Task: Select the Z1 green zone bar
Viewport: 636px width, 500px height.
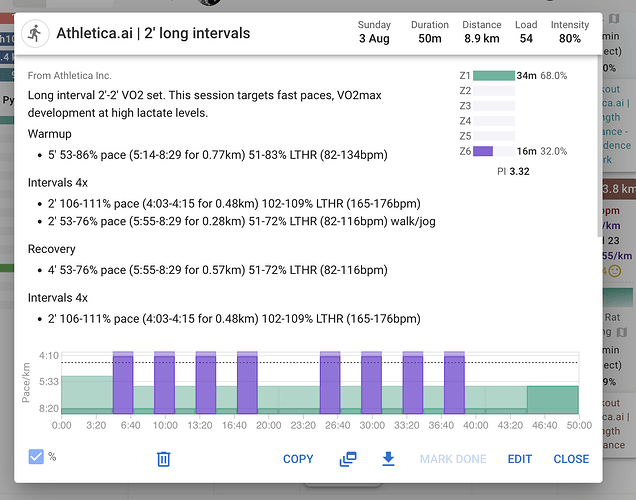Action: pyautogui.click(x=494, y=75)
